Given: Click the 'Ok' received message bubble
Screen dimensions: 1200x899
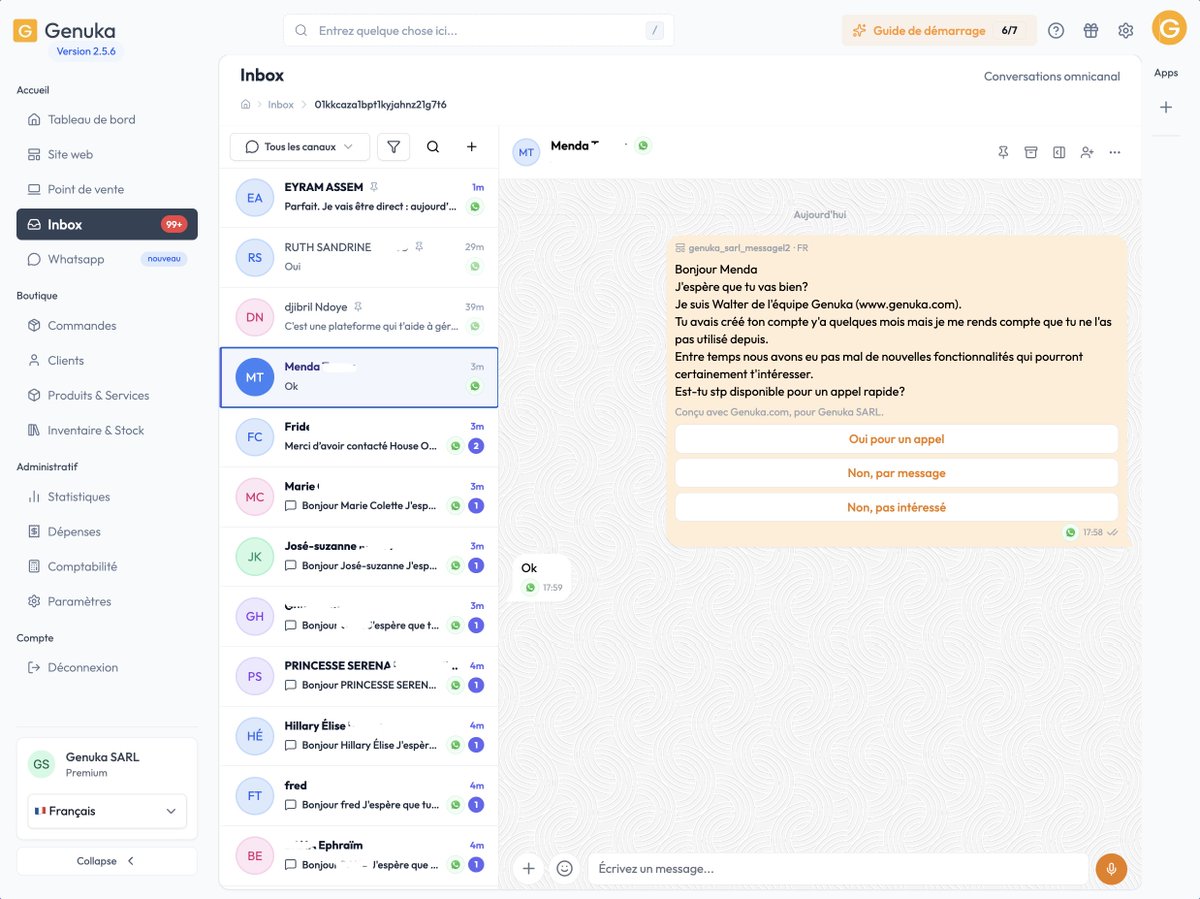Looking at the screenshot, I should (541, 577).
